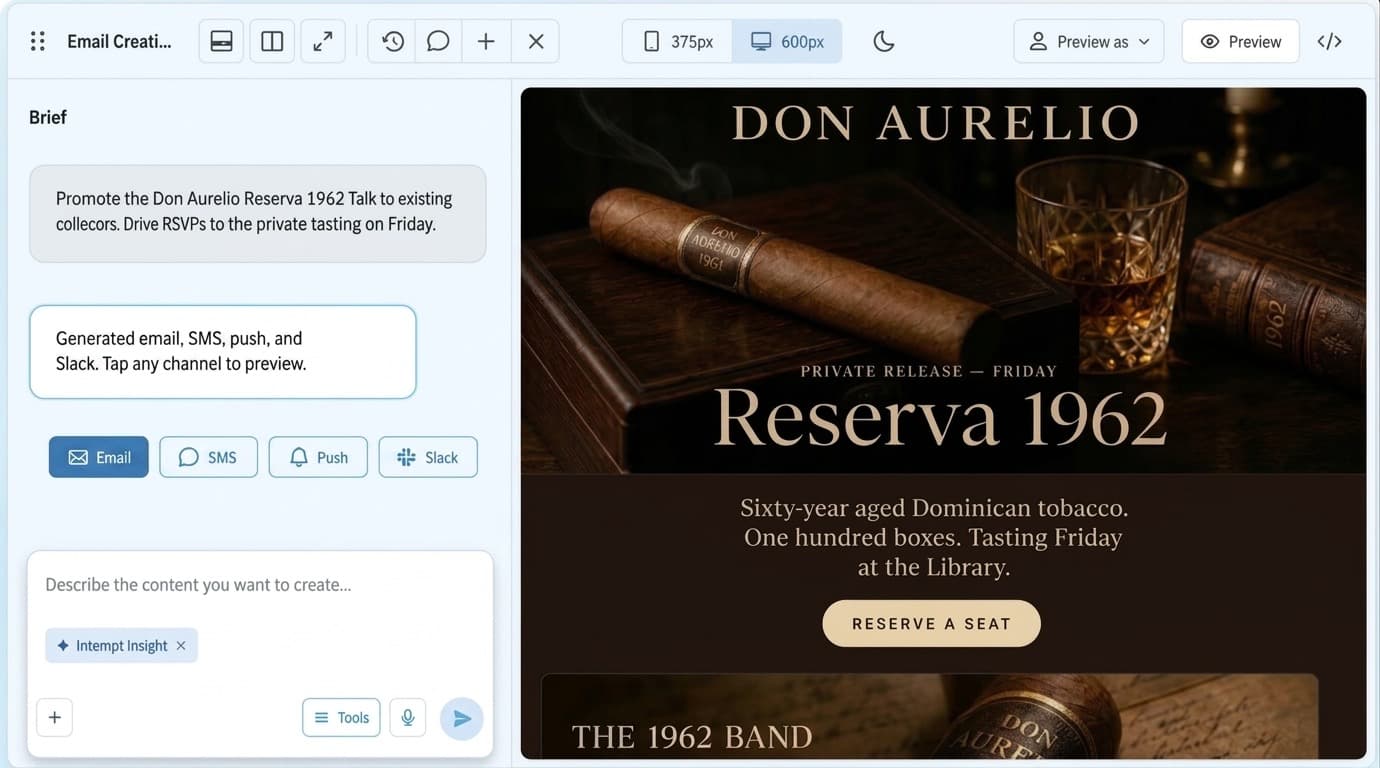
Task: Select the Slack channel tab
Action: pos(428,457)
